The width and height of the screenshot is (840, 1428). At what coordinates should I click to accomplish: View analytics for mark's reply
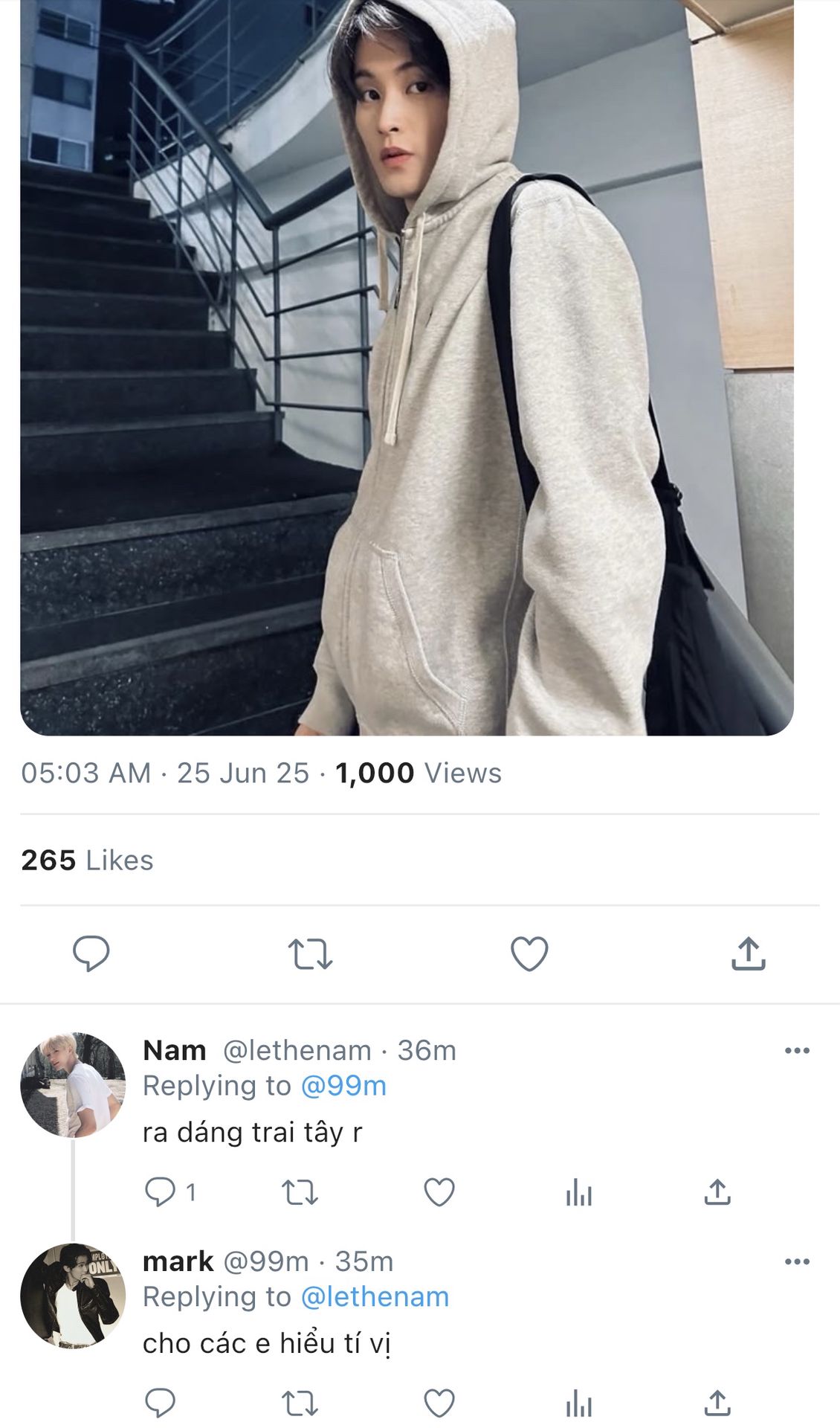578,1405
